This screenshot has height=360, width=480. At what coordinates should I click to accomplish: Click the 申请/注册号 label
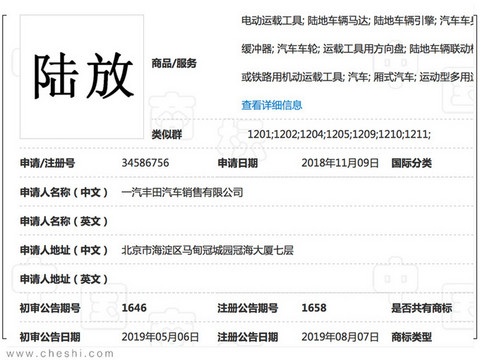click(x=47, y=163)
